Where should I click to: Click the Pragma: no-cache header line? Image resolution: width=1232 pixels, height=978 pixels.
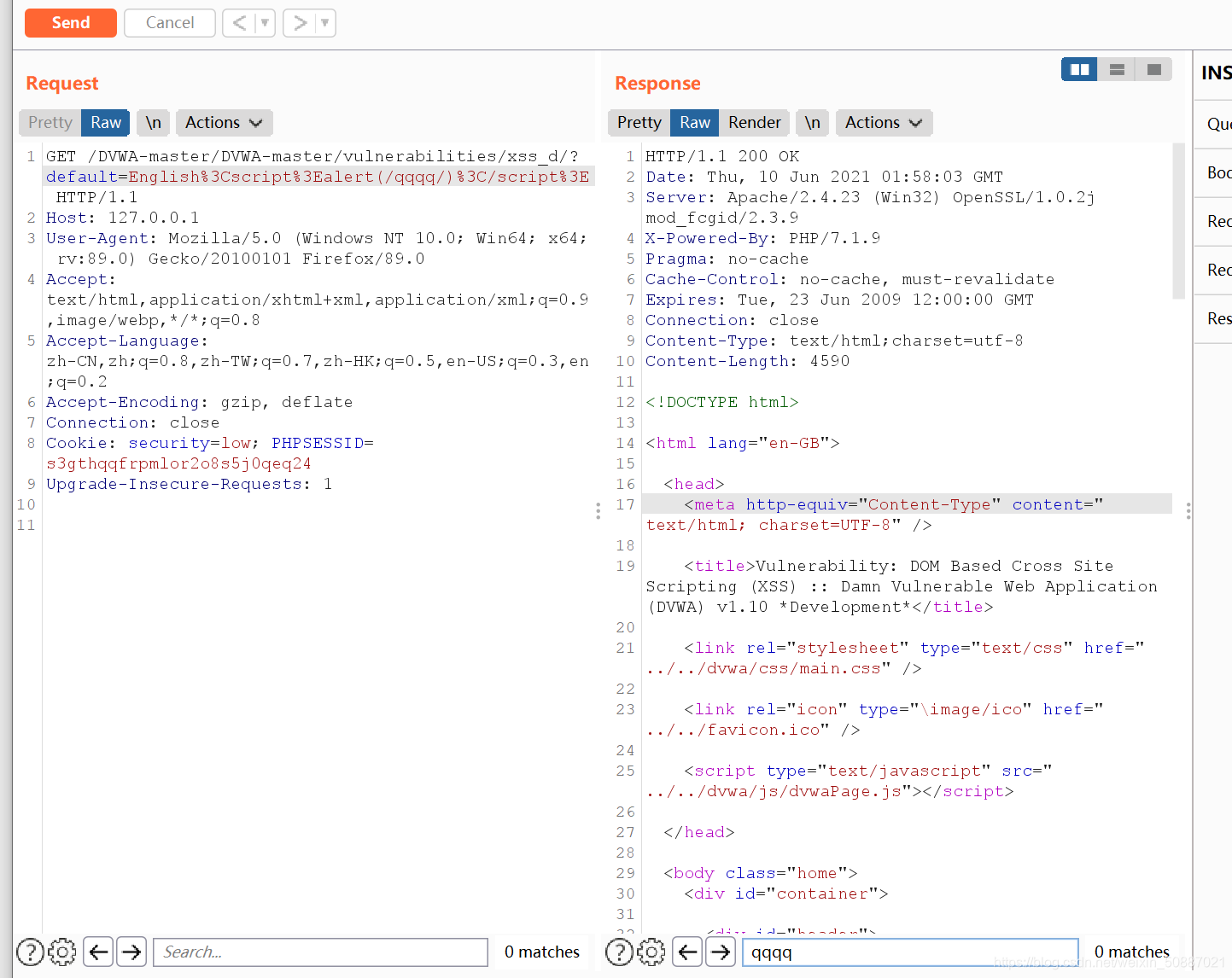[x=727, y=259]
